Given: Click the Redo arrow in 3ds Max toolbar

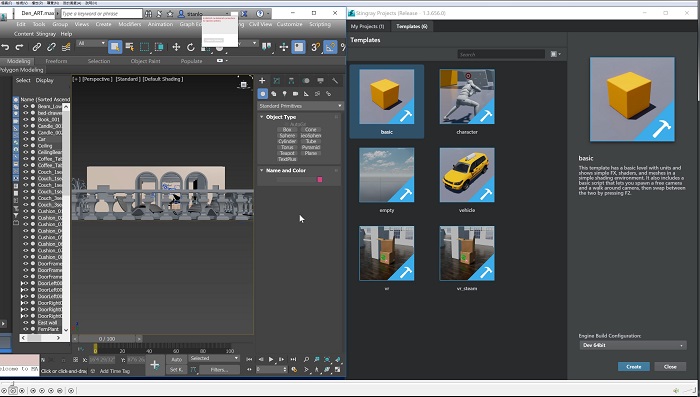Looking at the screenshot, I should [x=19, y=47].
